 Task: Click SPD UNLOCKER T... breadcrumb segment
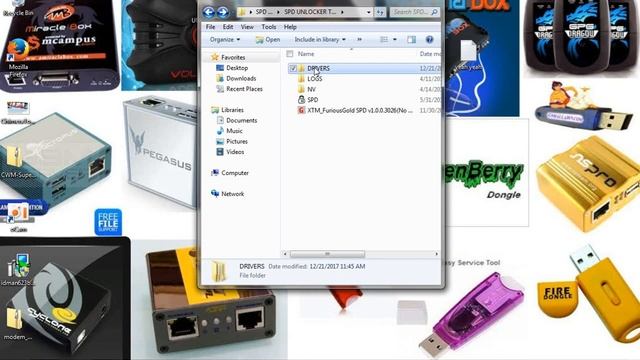coord(310,12)
